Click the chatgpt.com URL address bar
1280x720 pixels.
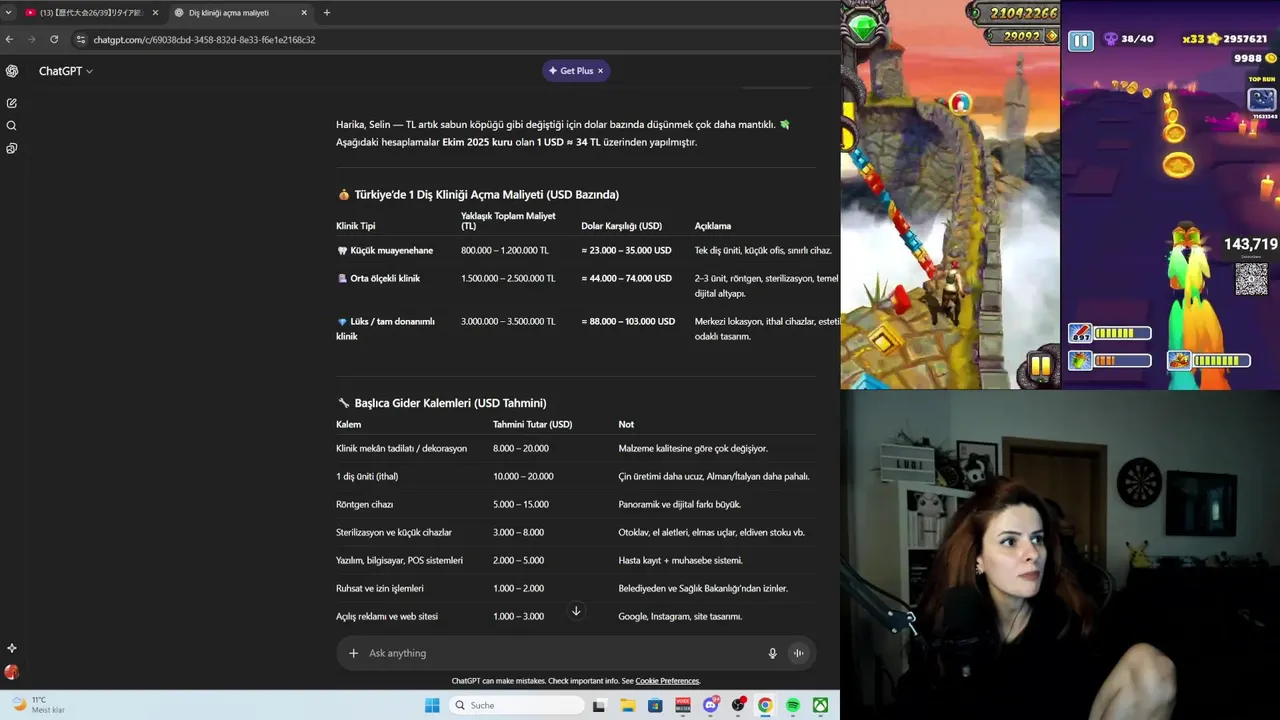point(204,40)
